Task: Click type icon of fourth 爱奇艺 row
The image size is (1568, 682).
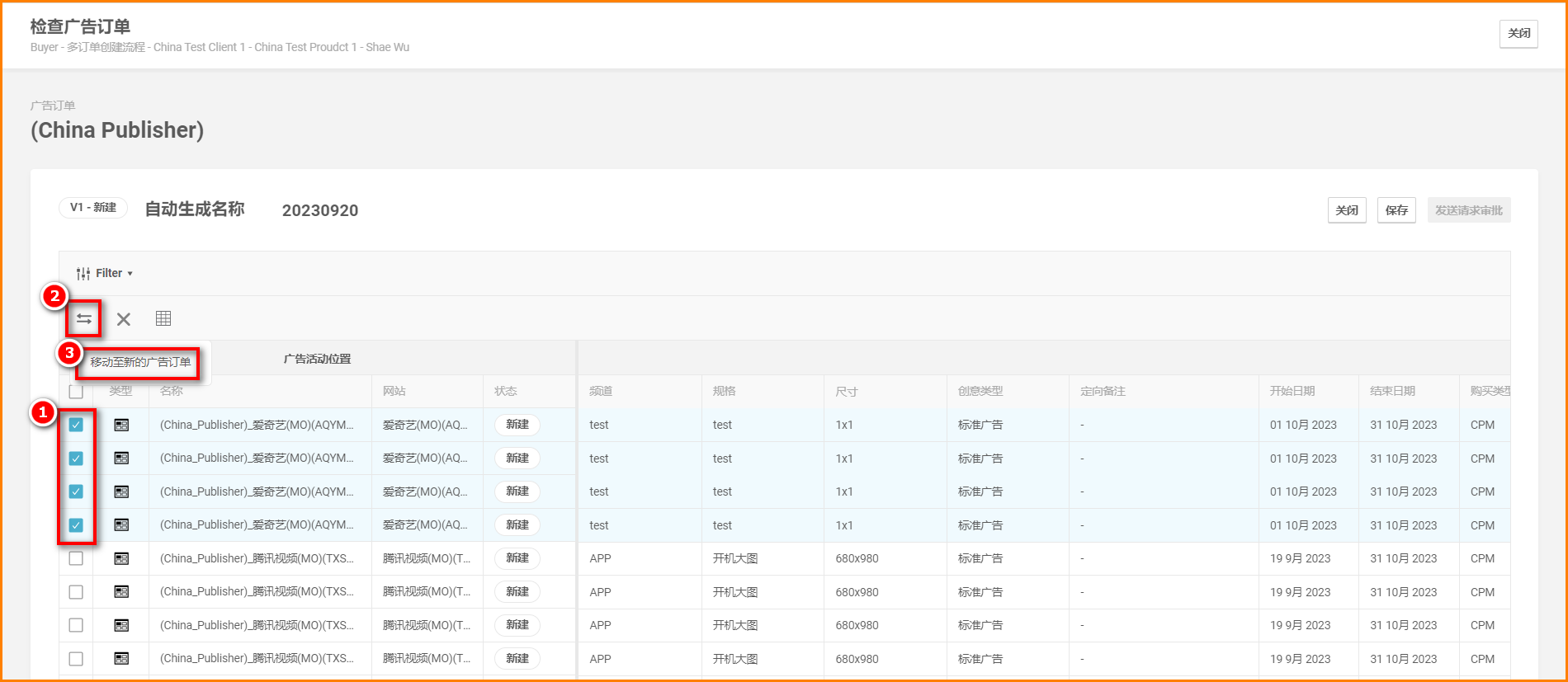Action: (x=121, y=525)
